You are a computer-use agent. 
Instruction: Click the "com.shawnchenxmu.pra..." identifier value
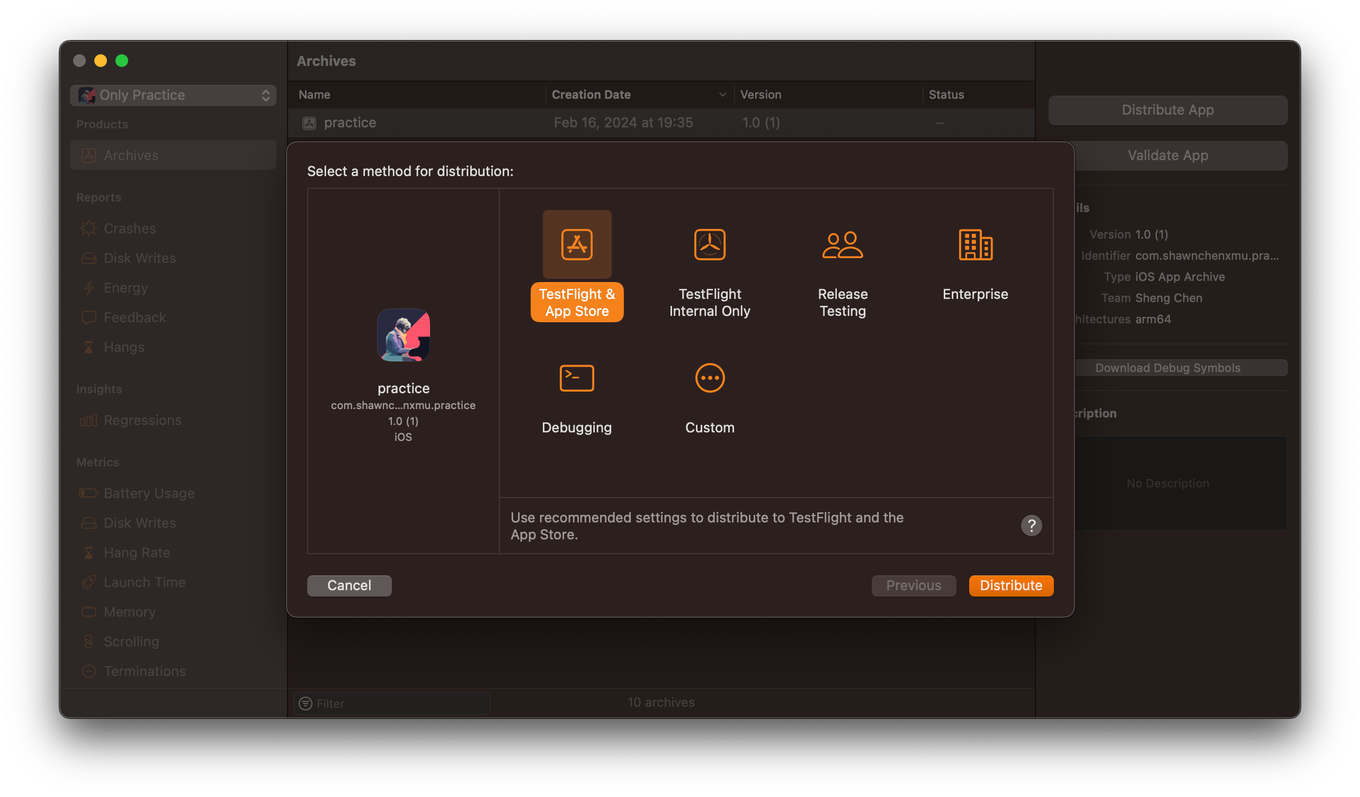click(x=1207, y=256)
